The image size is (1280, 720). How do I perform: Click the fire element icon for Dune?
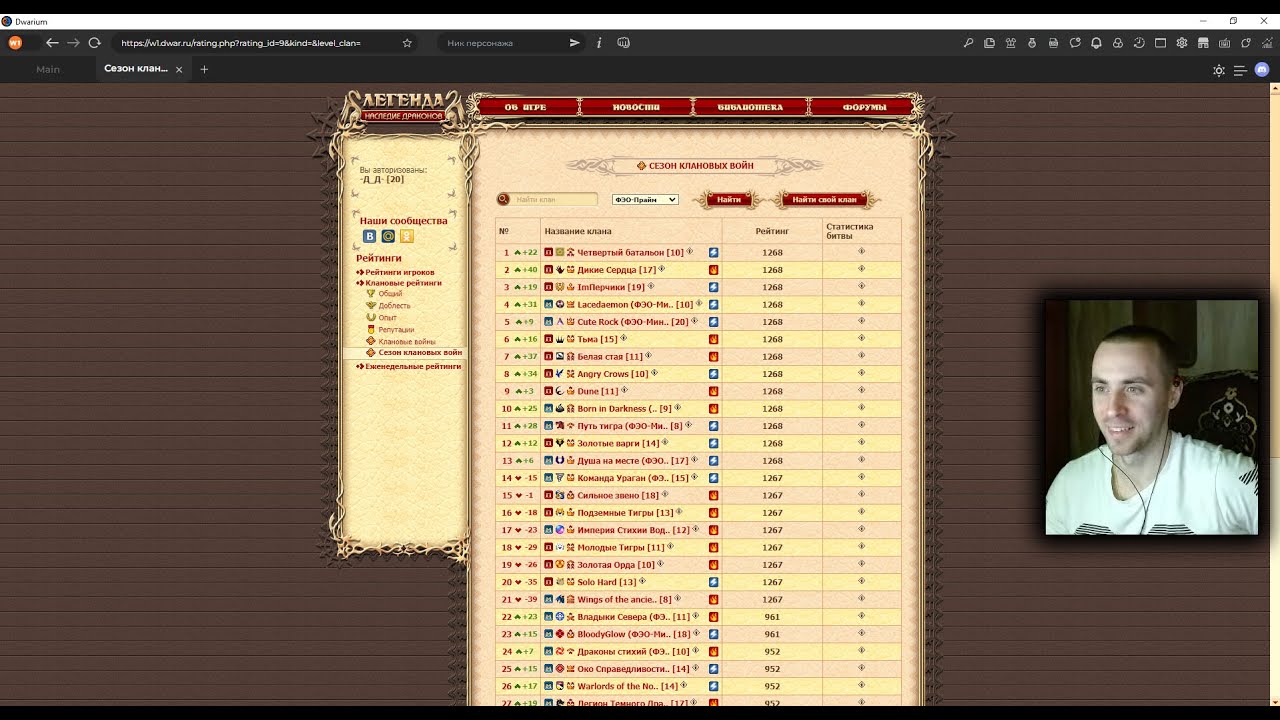[714, 391]
